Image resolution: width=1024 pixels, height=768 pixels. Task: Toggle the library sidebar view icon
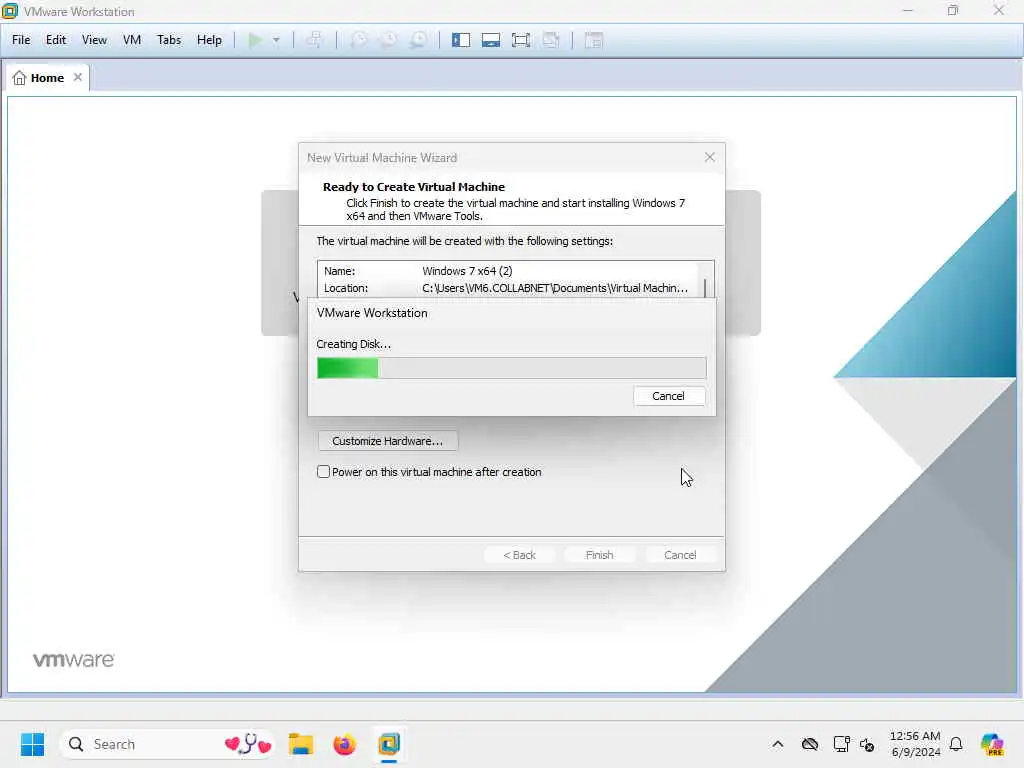tap(461, 40)
